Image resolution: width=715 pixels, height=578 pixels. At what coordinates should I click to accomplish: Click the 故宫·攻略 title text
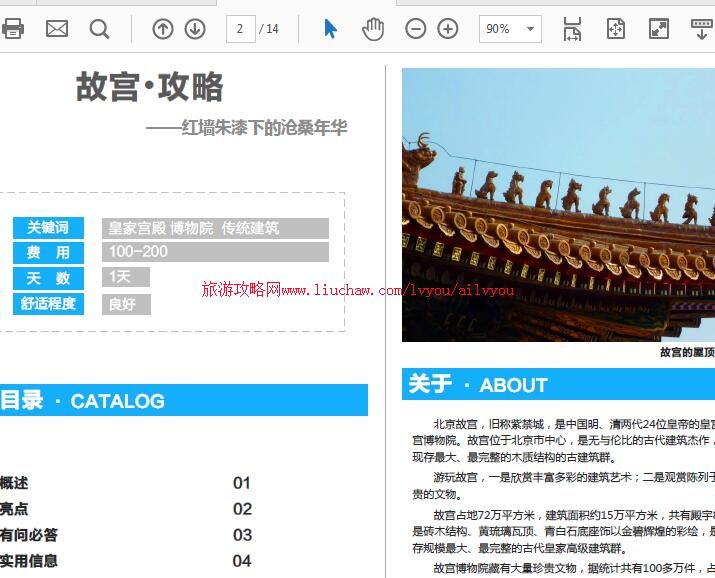150,88
